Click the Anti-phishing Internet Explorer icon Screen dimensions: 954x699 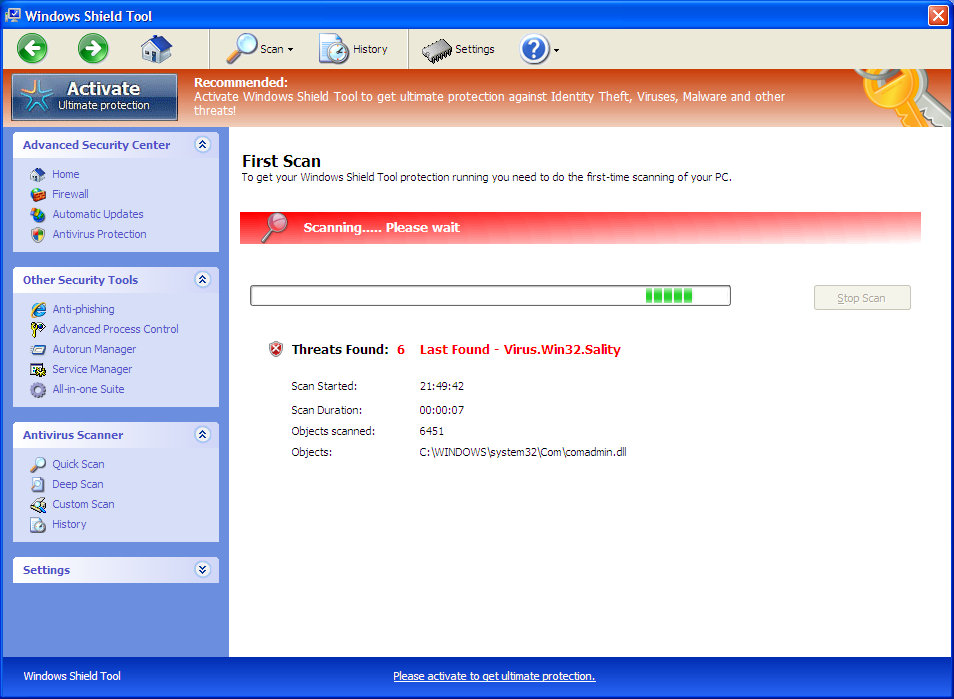pyautogui.click(x=38, y=310)
